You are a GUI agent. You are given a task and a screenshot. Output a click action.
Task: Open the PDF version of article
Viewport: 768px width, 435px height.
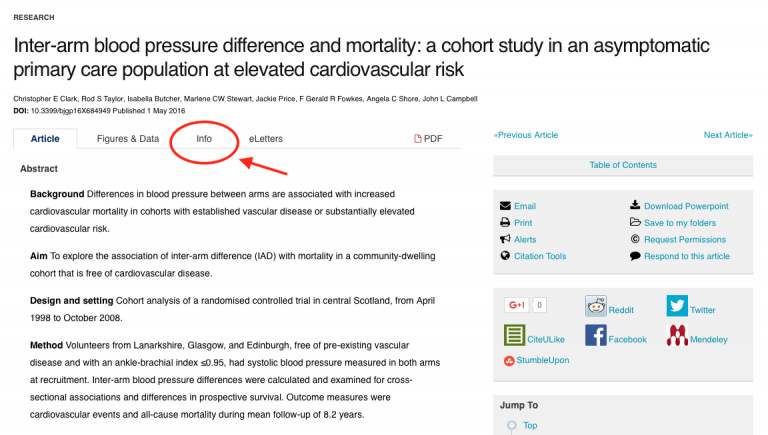point(428,139)
